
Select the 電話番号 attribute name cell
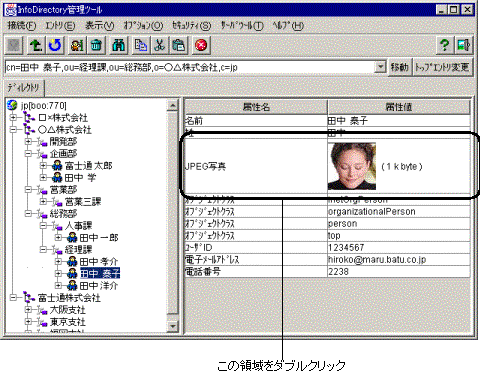(x=256, y=271)
